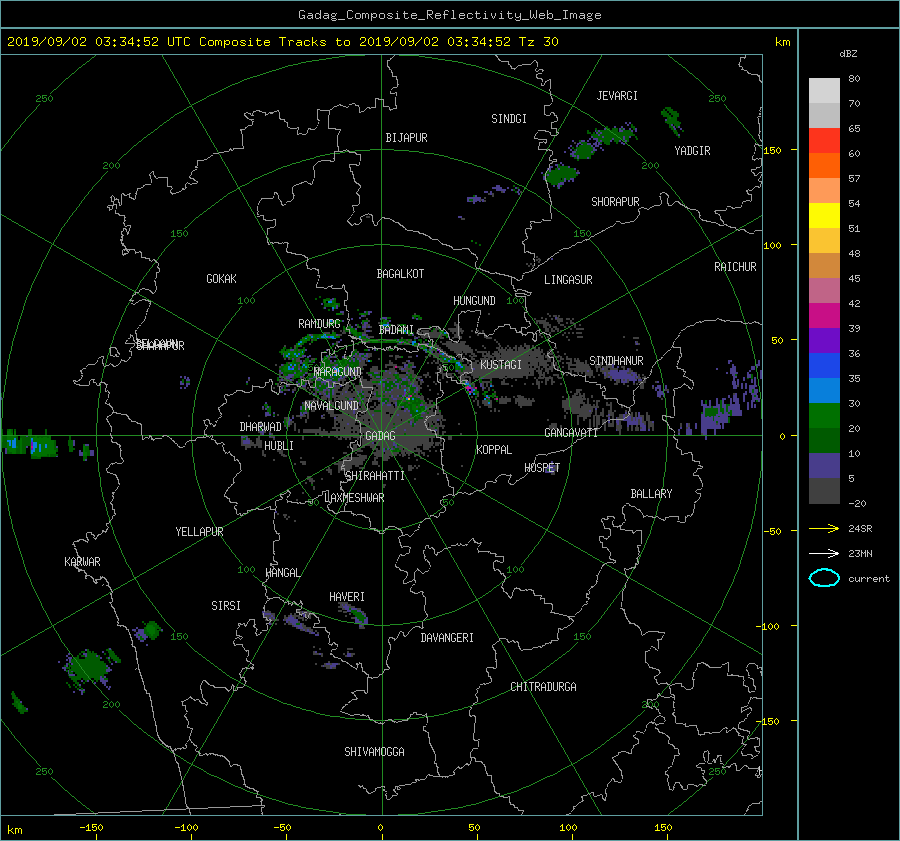The image size is (900, 841).
Task: Click the DAVANGERI city label
Action: click(x=447, y=638)
